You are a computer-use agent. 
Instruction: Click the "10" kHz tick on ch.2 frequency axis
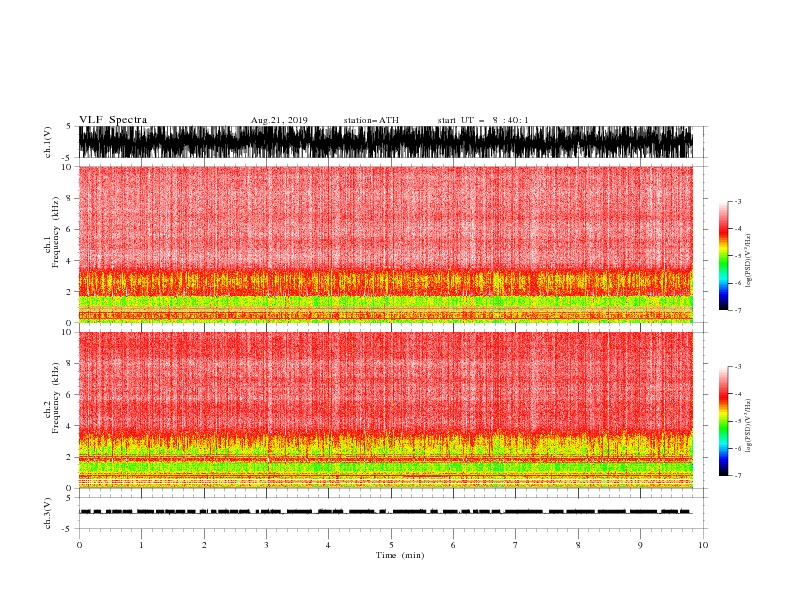67,332
